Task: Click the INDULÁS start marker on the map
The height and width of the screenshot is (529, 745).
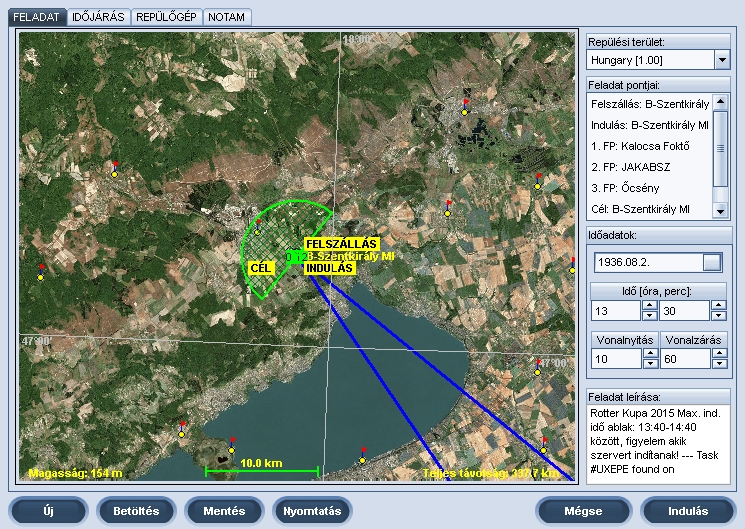Action: [329, 269]
